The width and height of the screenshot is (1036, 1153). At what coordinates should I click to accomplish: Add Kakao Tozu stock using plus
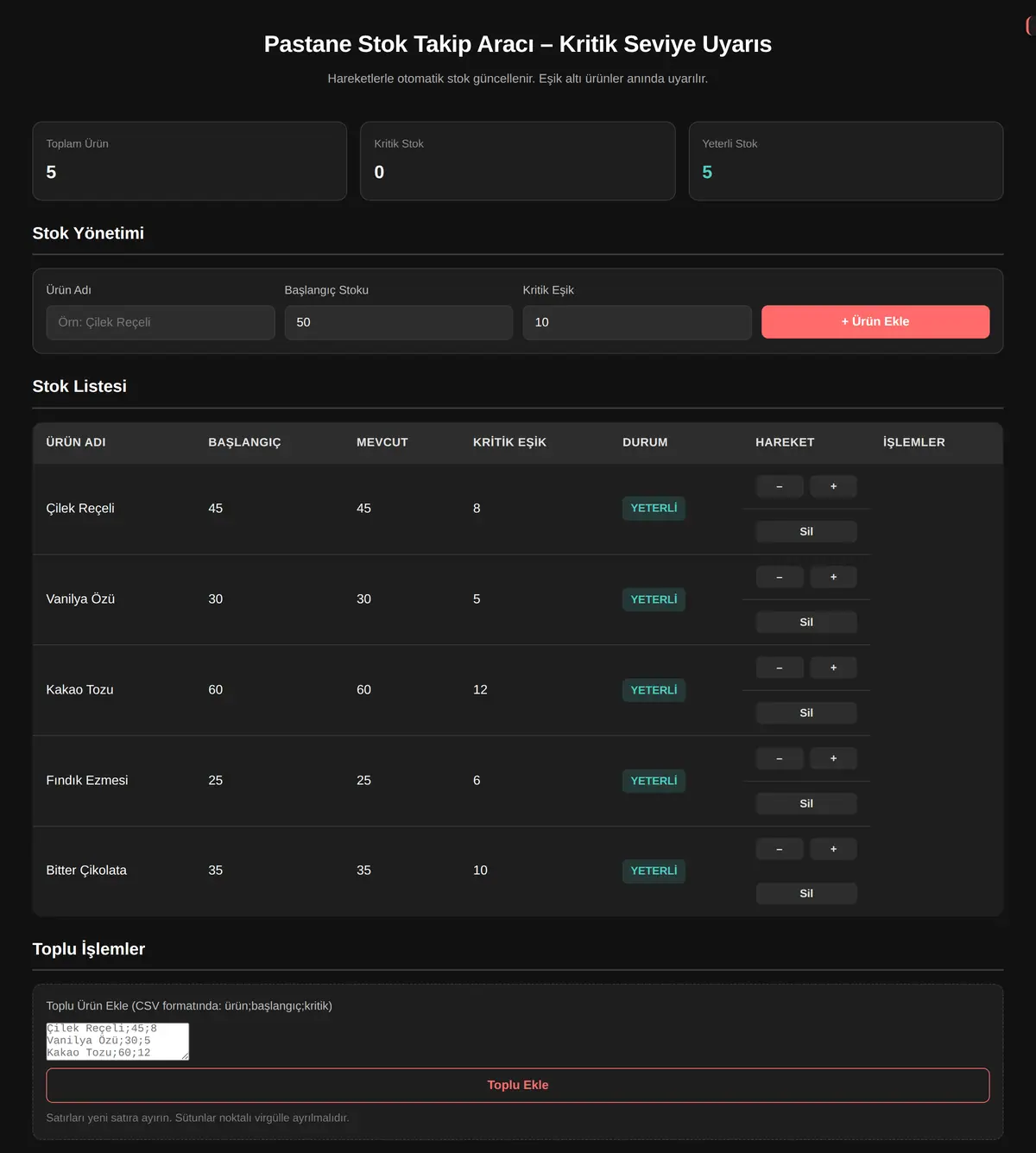click(833, 668)
